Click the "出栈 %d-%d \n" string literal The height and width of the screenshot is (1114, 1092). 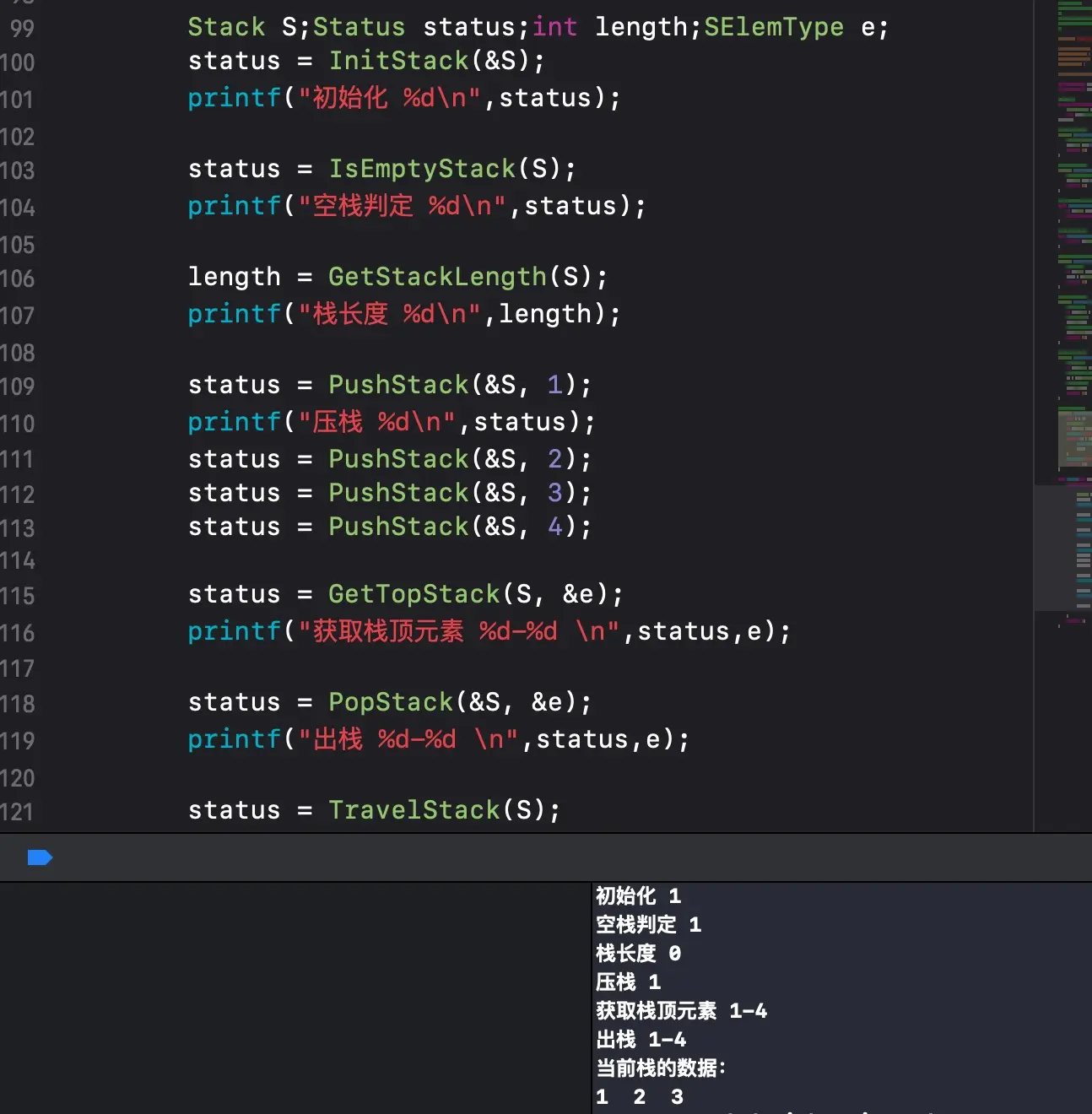pyautogui.click(x=408, y=739)
